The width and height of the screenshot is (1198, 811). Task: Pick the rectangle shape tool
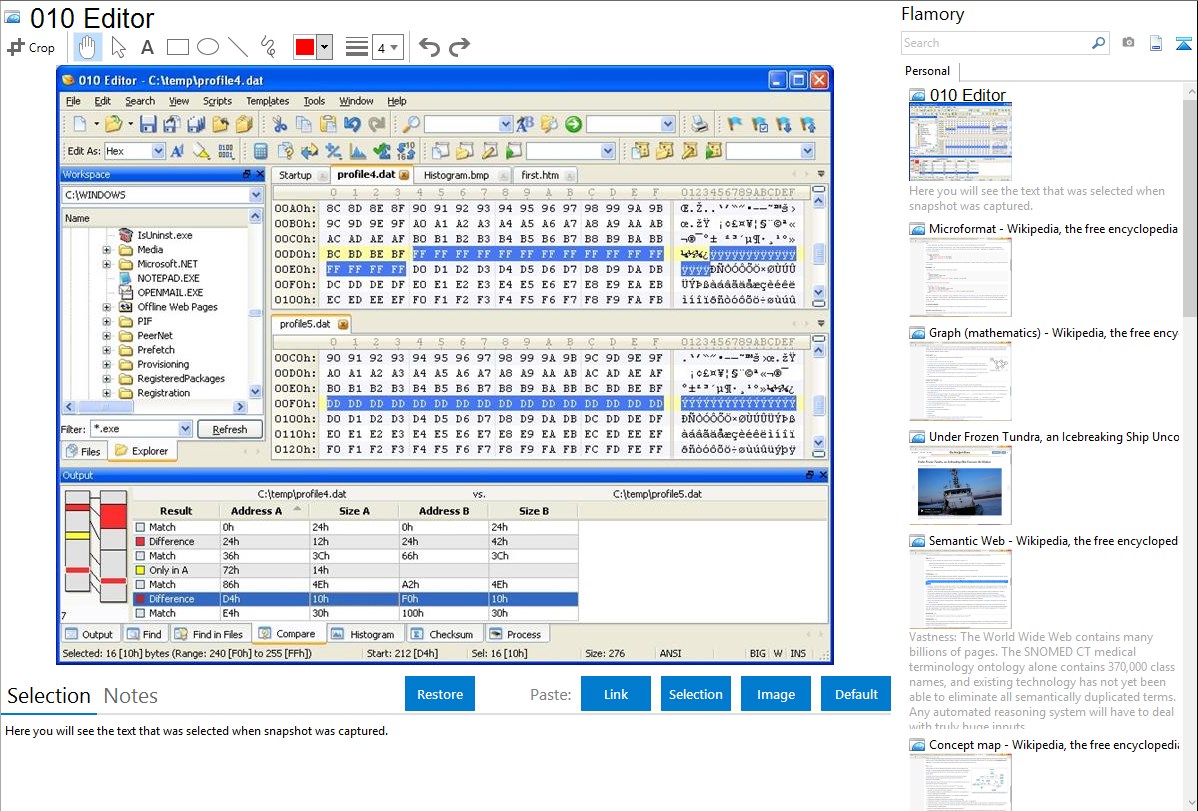[x=178, y=47]
